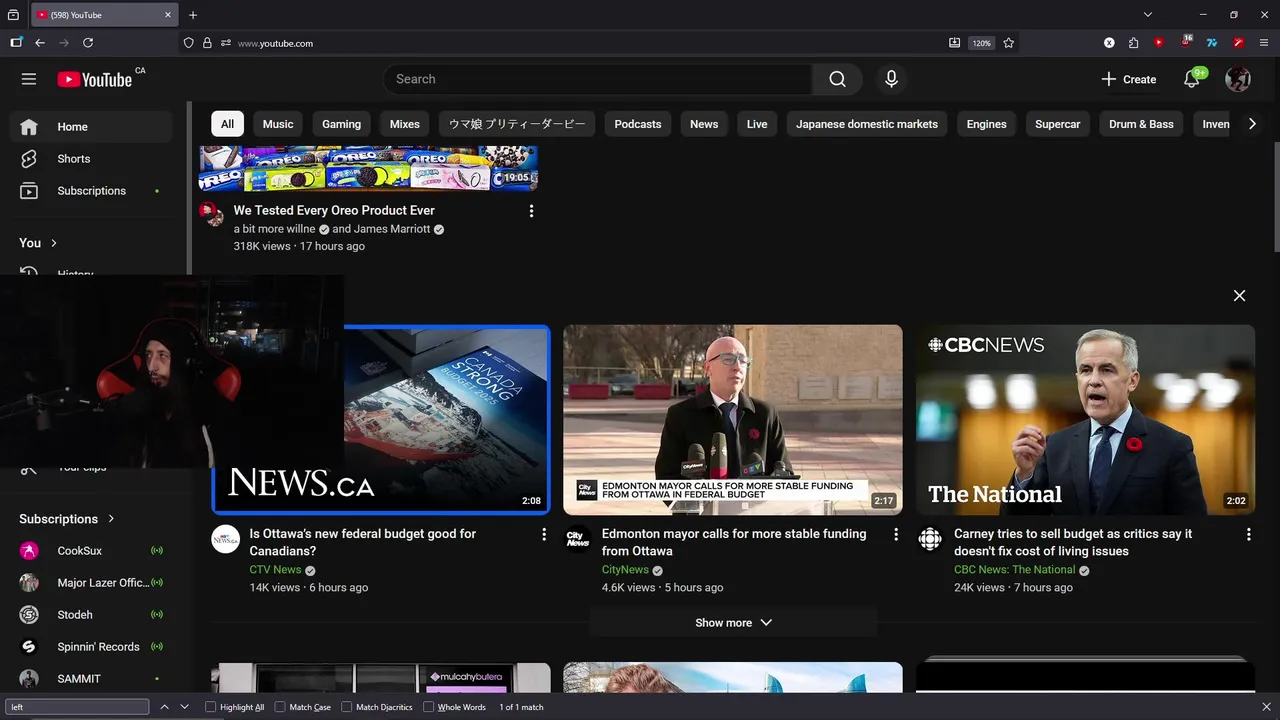Open options for CTV News video
The height and width of the screenshot is (720, 1280).
544,535
